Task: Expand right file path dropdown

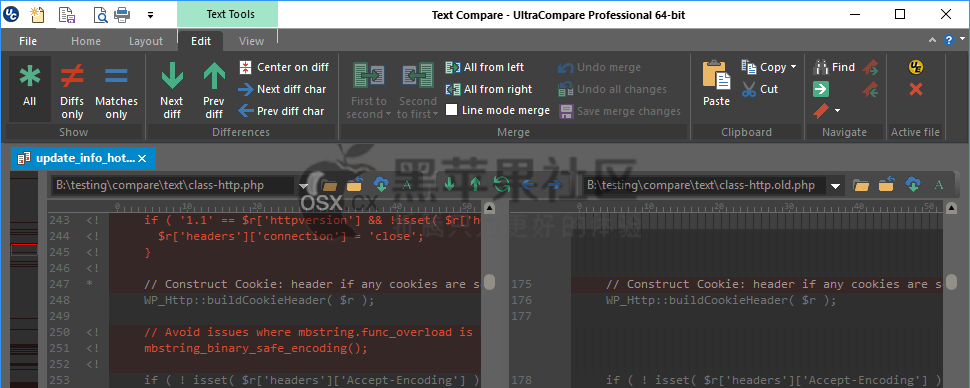Action: [x=836, y=185]
